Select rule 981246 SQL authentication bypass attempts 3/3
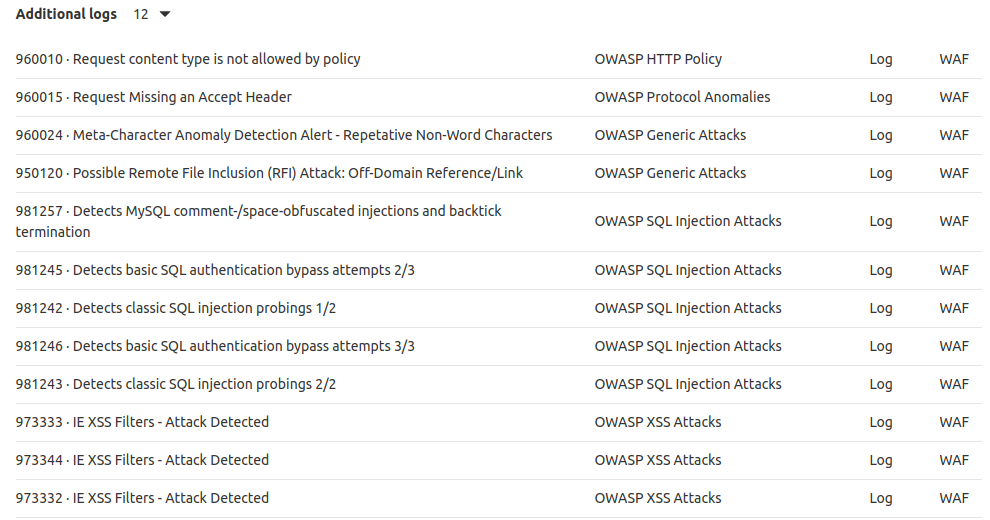Screen dimensions: 990x520 [215, 346]
